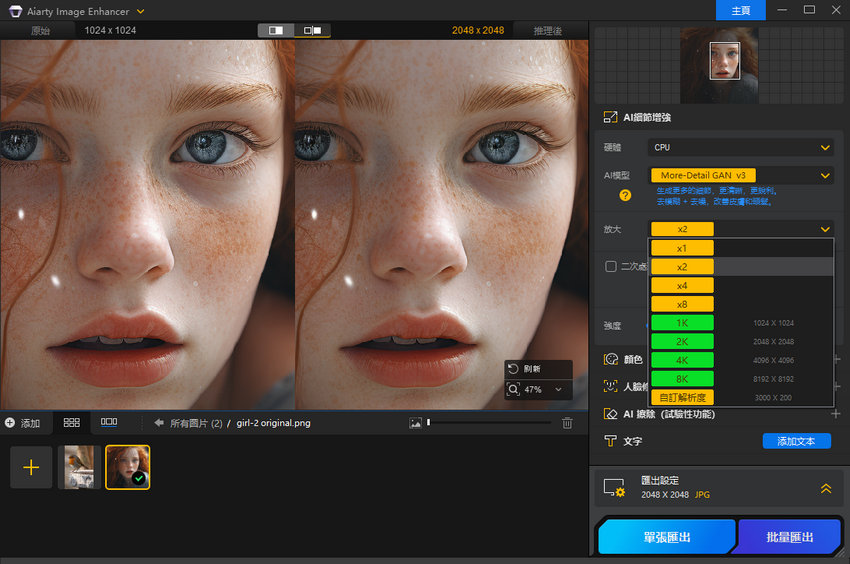The image size is (850, 564).
Task: Collapse the 匯出設定 panel with double chevron
Action: (826, 488)
